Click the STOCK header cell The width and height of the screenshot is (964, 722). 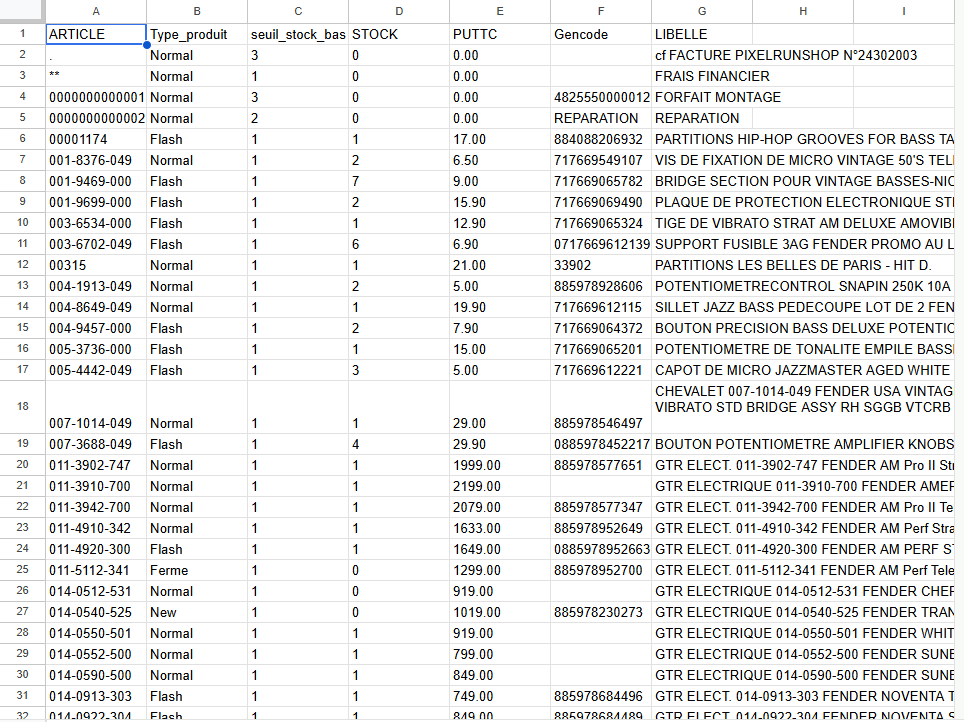398,34
